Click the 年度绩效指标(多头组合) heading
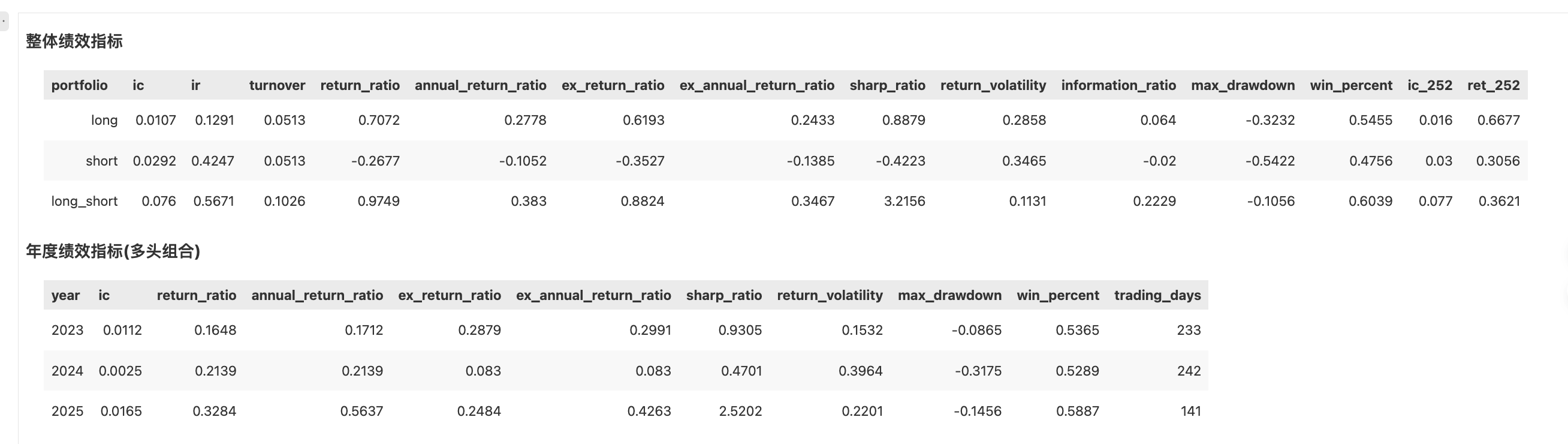Image resolution: width=1568 pixels, height=444 pixels. (113, 251)
